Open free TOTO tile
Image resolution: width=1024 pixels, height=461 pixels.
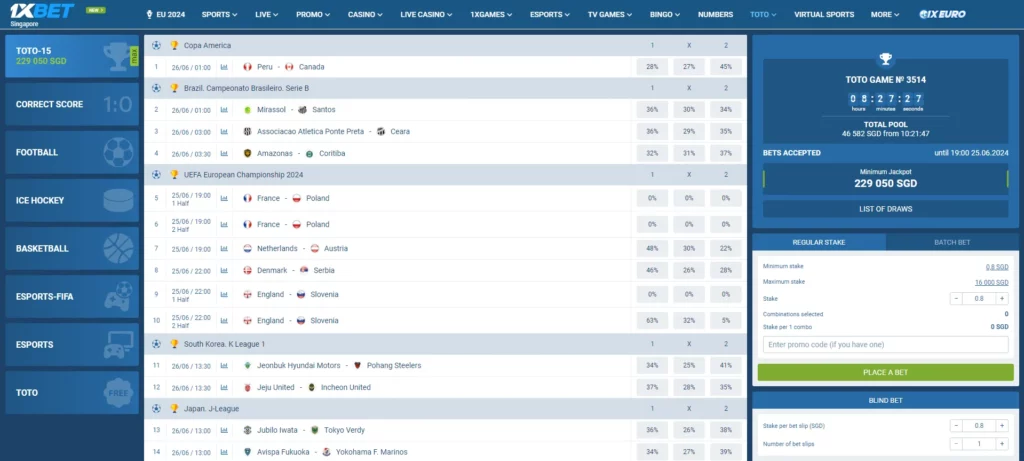pos(72,392)
